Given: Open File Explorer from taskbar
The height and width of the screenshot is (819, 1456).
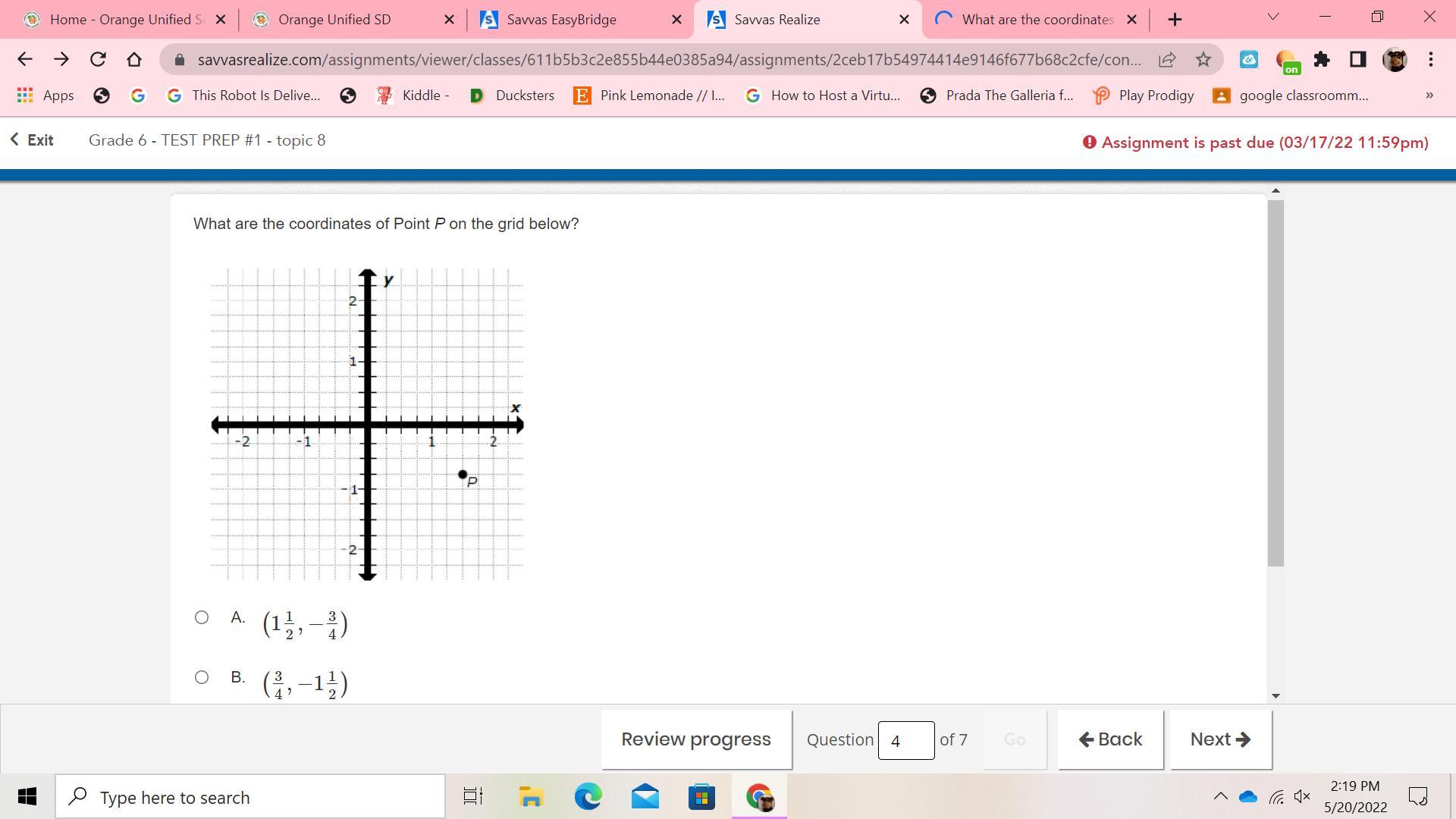Looking at the screenshot, I should [x=531, y=797].
